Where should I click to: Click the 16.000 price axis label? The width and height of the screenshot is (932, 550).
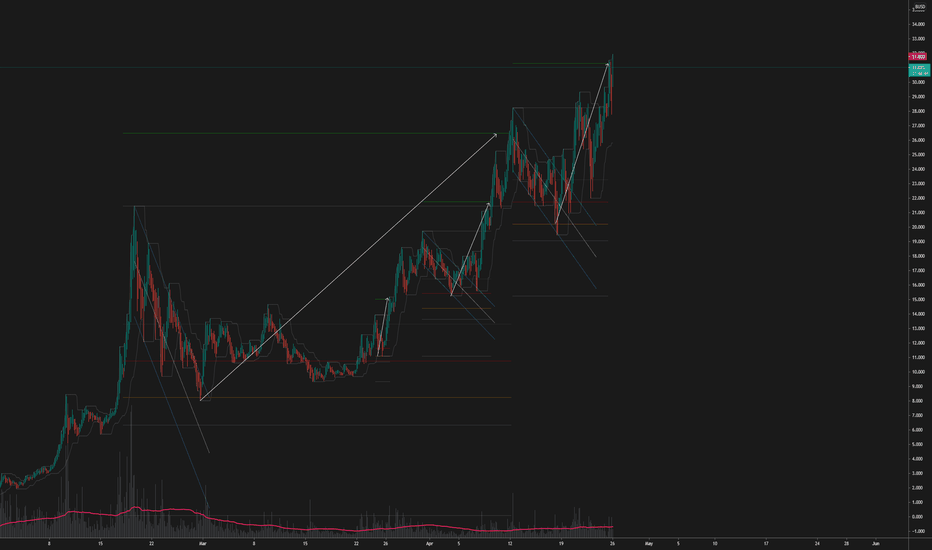918,285
